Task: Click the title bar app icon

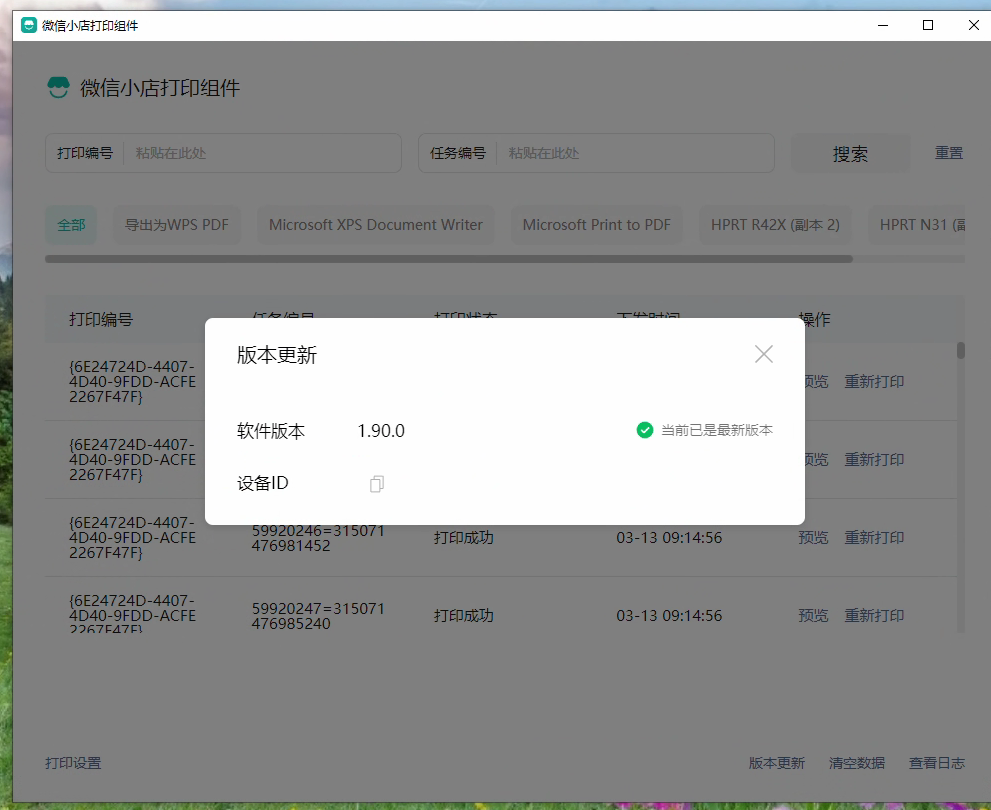Action: click(x=28, y=25)
